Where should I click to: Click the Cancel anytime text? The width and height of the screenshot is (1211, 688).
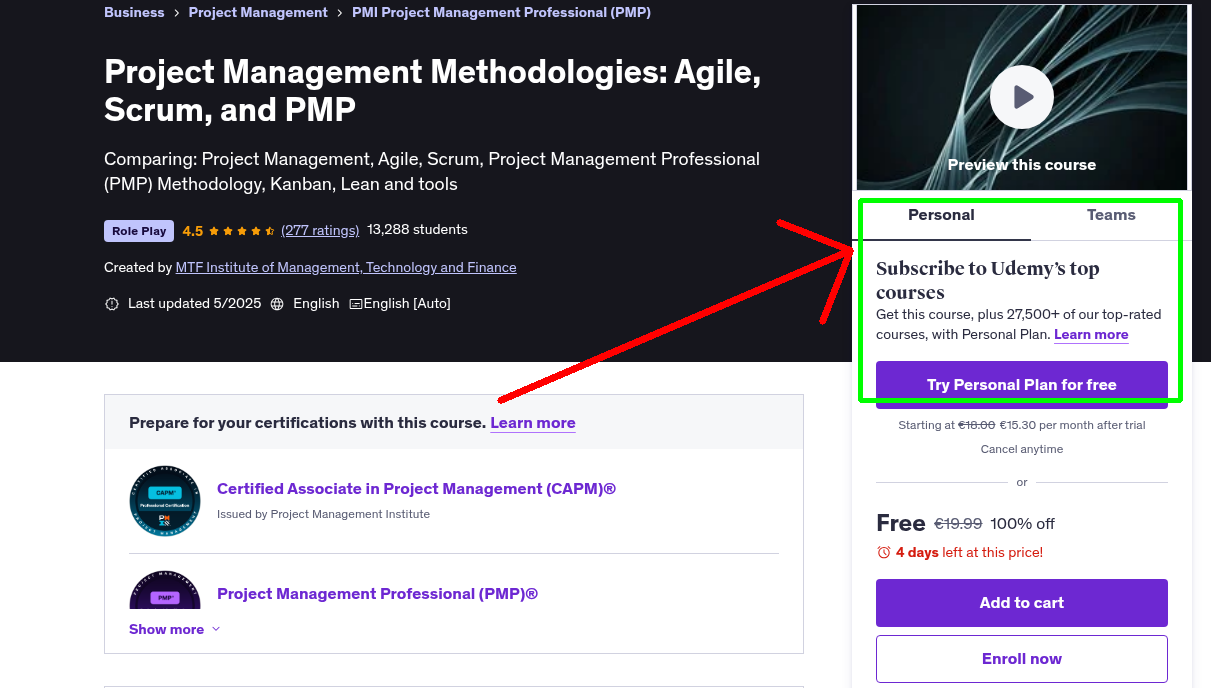coord(1022,449)
